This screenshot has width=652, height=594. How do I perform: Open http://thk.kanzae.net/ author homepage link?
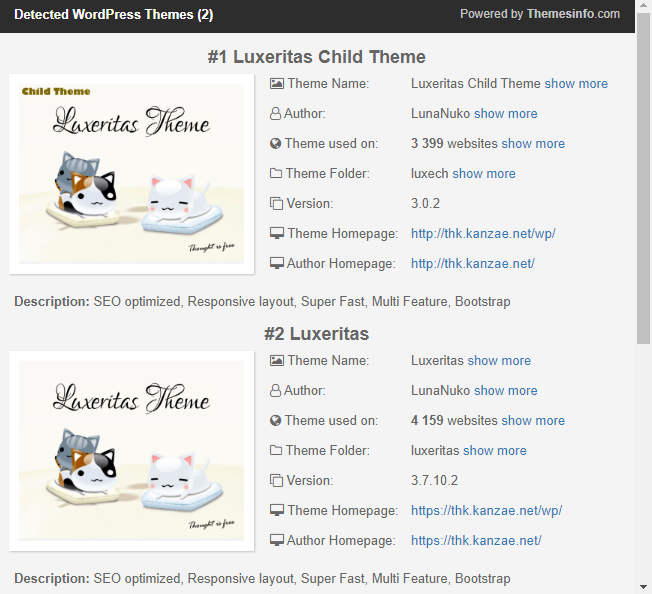[x=472, y=264]
